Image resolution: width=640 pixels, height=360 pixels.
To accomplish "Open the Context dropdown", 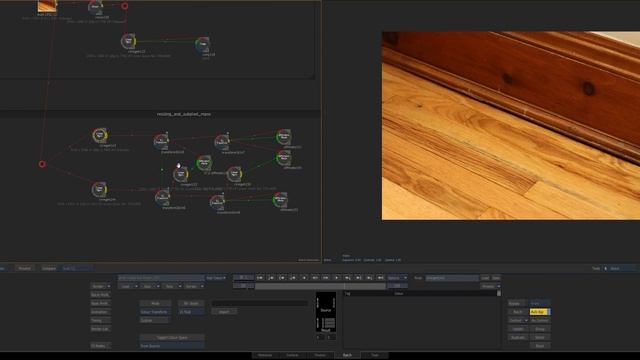I will click(518, 320).
